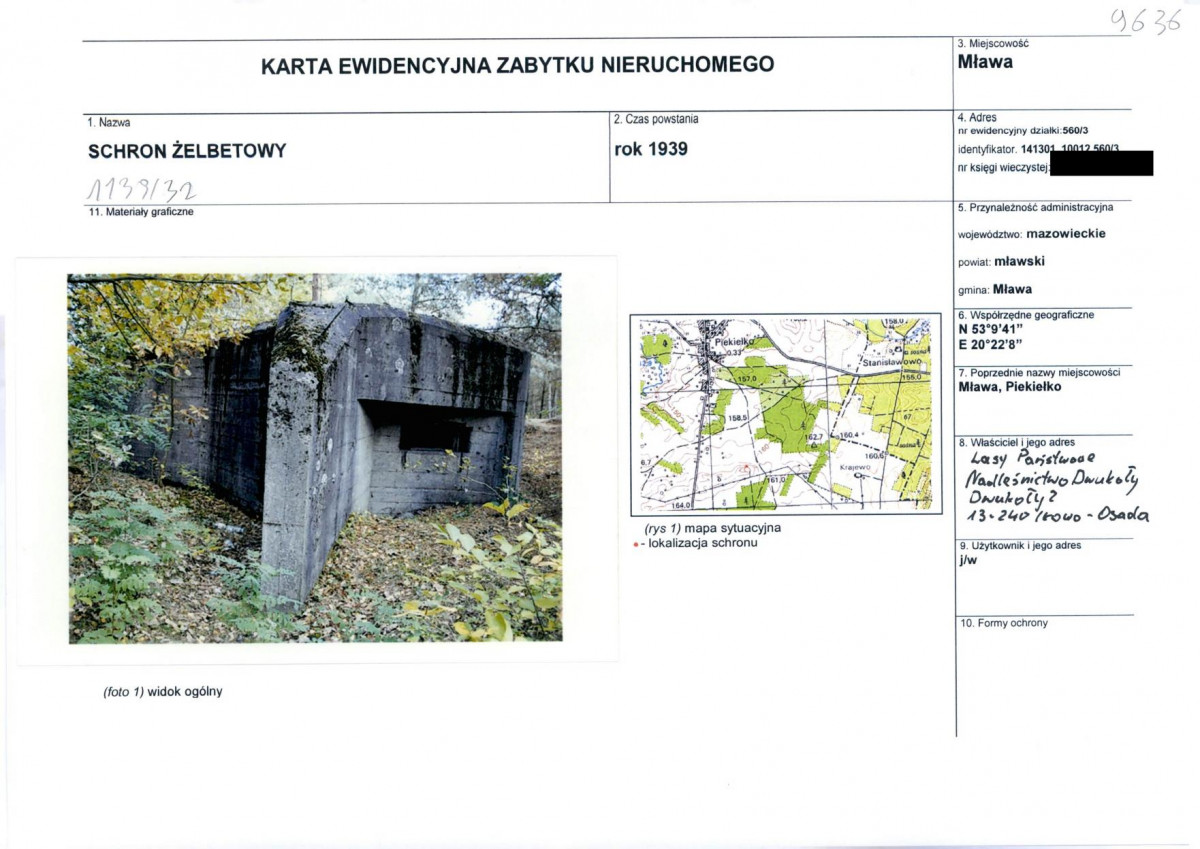
Task: Click the title 'KARTA EWIDENCYJNA ZABYTKU NIERUCHOMEGO'
Action: click(517, 66)
